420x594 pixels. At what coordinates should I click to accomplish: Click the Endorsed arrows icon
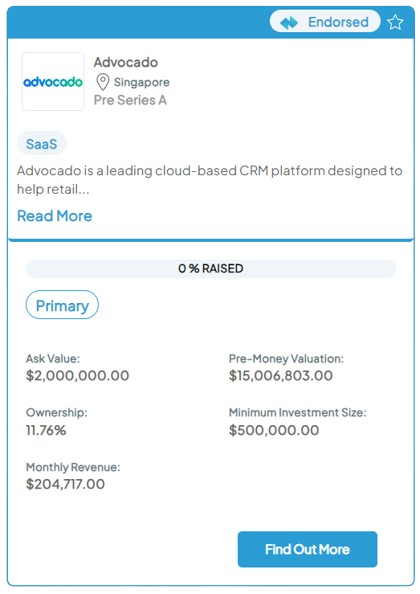pyautogui.click(x=289, y=22)
